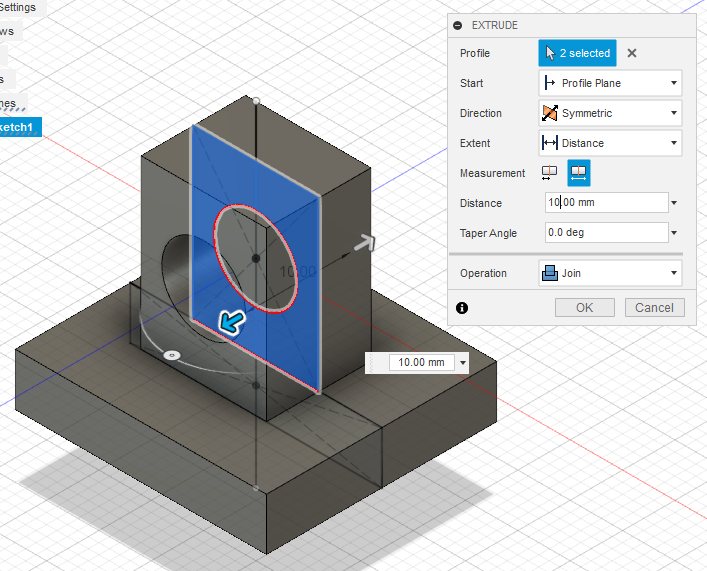Open the Distance field dropdown arrow
Image resolution: width=707 pixels, height=571 pixels.
pyautogui.click(x=674, y=203)
